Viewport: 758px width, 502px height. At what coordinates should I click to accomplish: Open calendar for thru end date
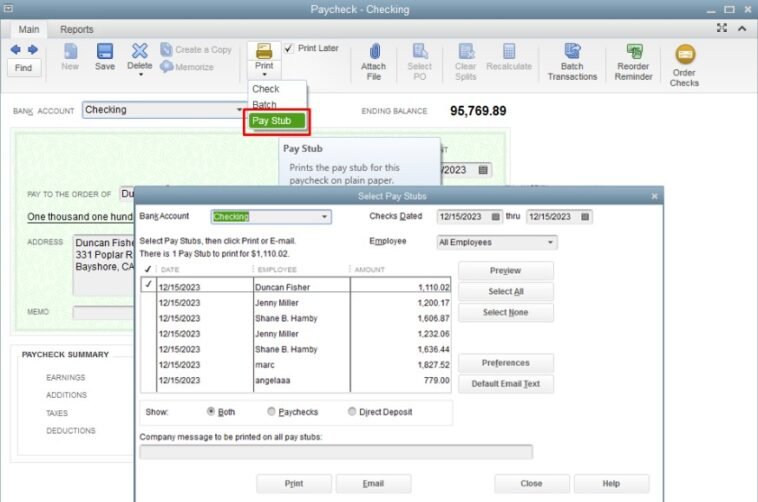[x=585, y=217]
